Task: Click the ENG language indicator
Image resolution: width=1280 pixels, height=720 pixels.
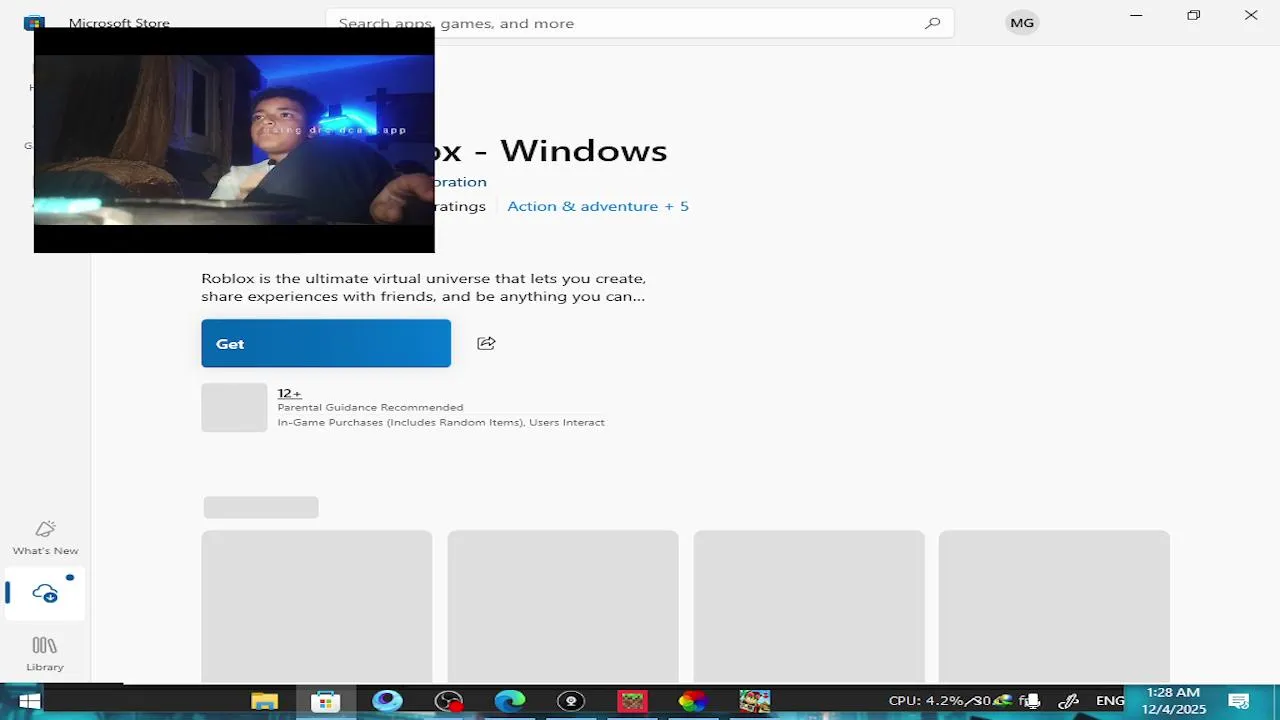Action: click(x=1110, y=701)
